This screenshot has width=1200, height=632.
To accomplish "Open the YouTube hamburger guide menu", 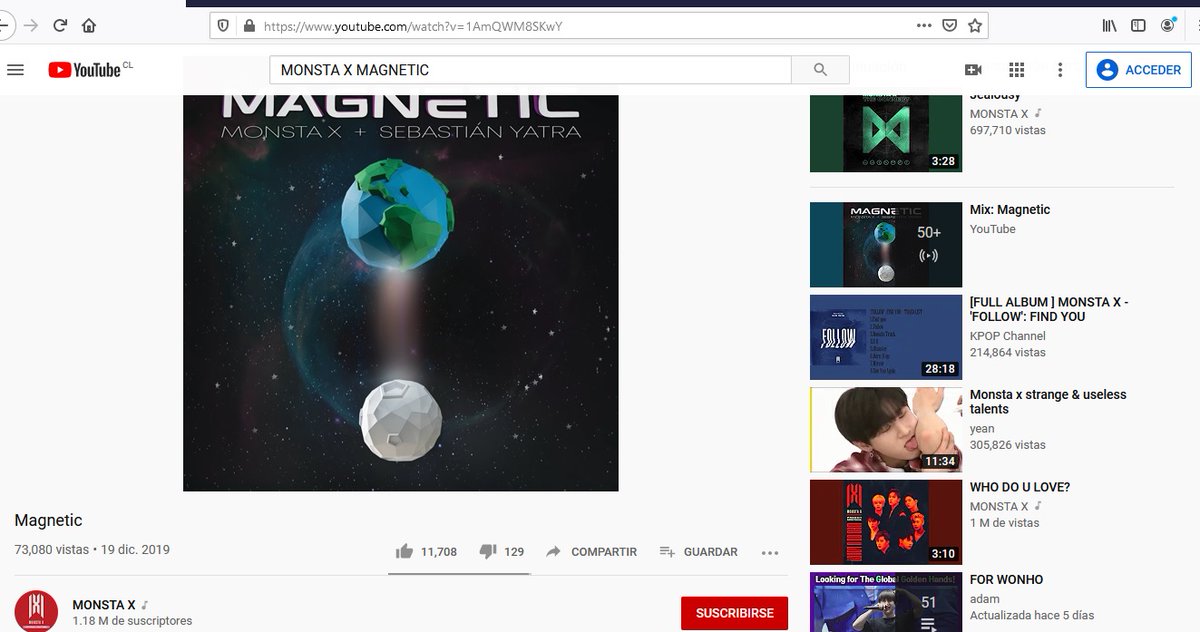I will [x=15, y=70].
